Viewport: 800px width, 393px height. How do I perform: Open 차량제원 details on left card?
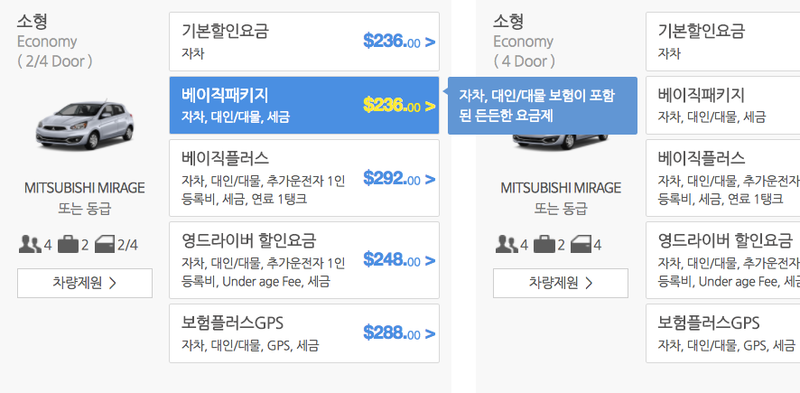click(85, 283)
